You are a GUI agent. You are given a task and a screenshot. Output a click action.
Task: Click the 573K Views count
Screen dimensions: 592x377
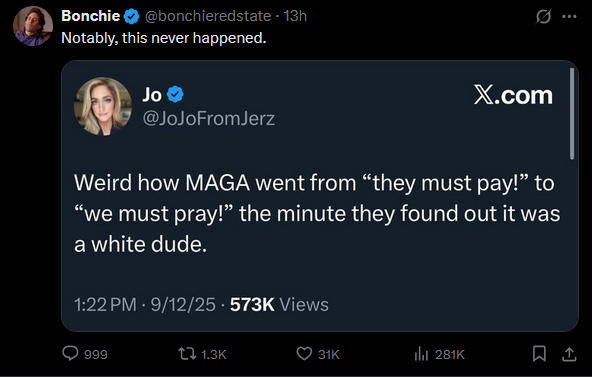279,305
